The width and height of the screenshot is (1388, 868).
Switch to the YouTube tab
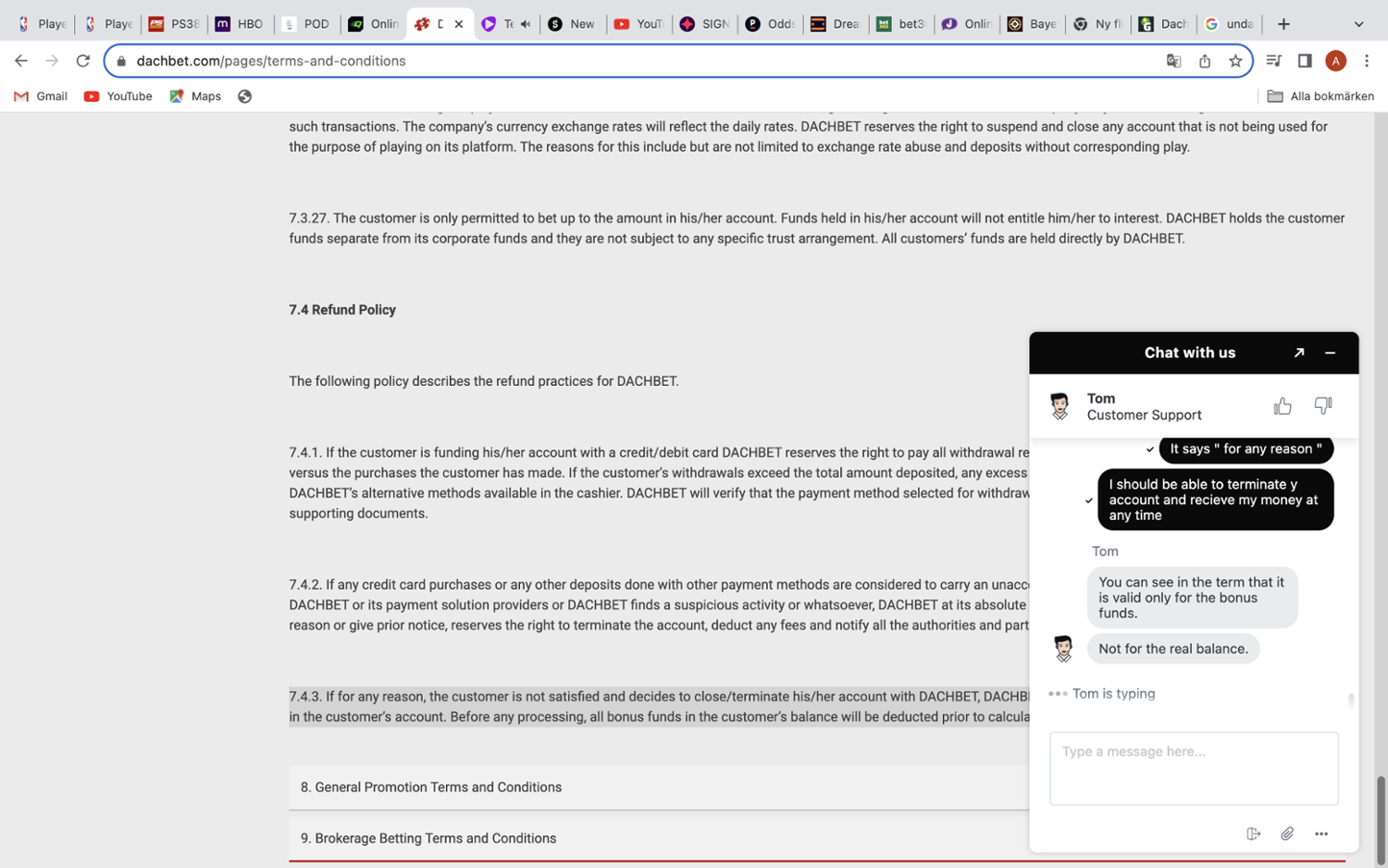tap(638, 24)
